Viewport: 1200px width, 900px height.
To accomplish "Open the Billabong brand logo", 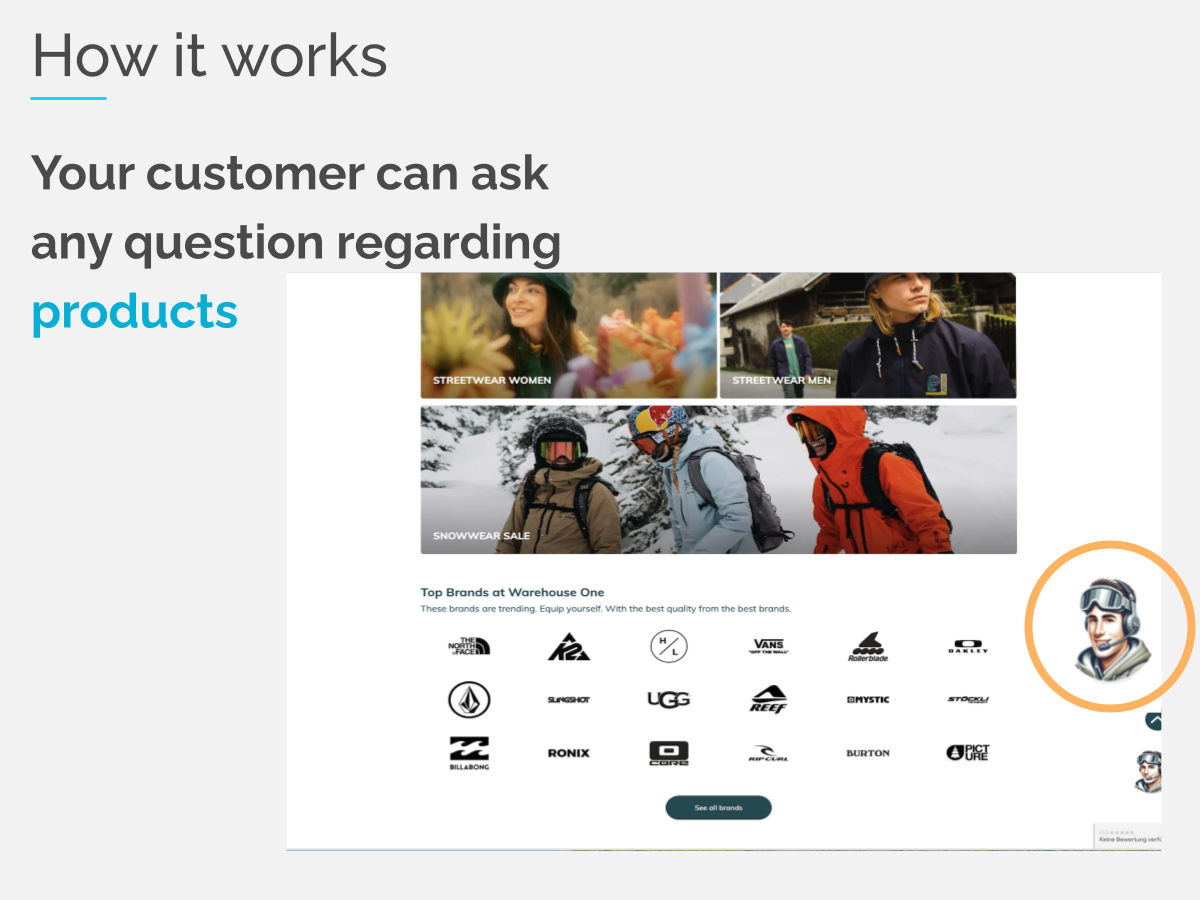I will [x=469, y=753].
